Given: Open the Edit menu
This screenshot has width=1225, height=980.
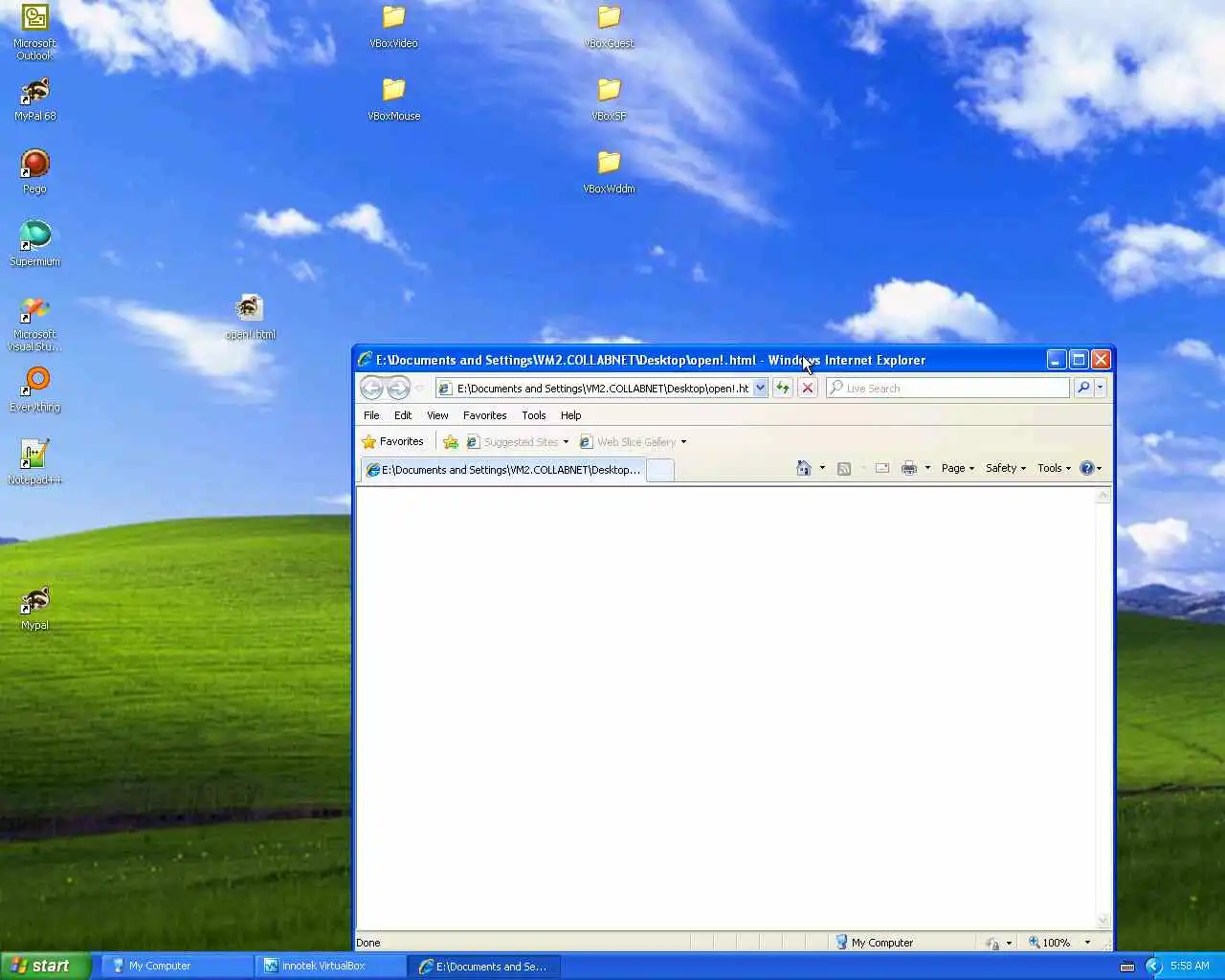Looking at the screenshot, I should tap(403, 415).
